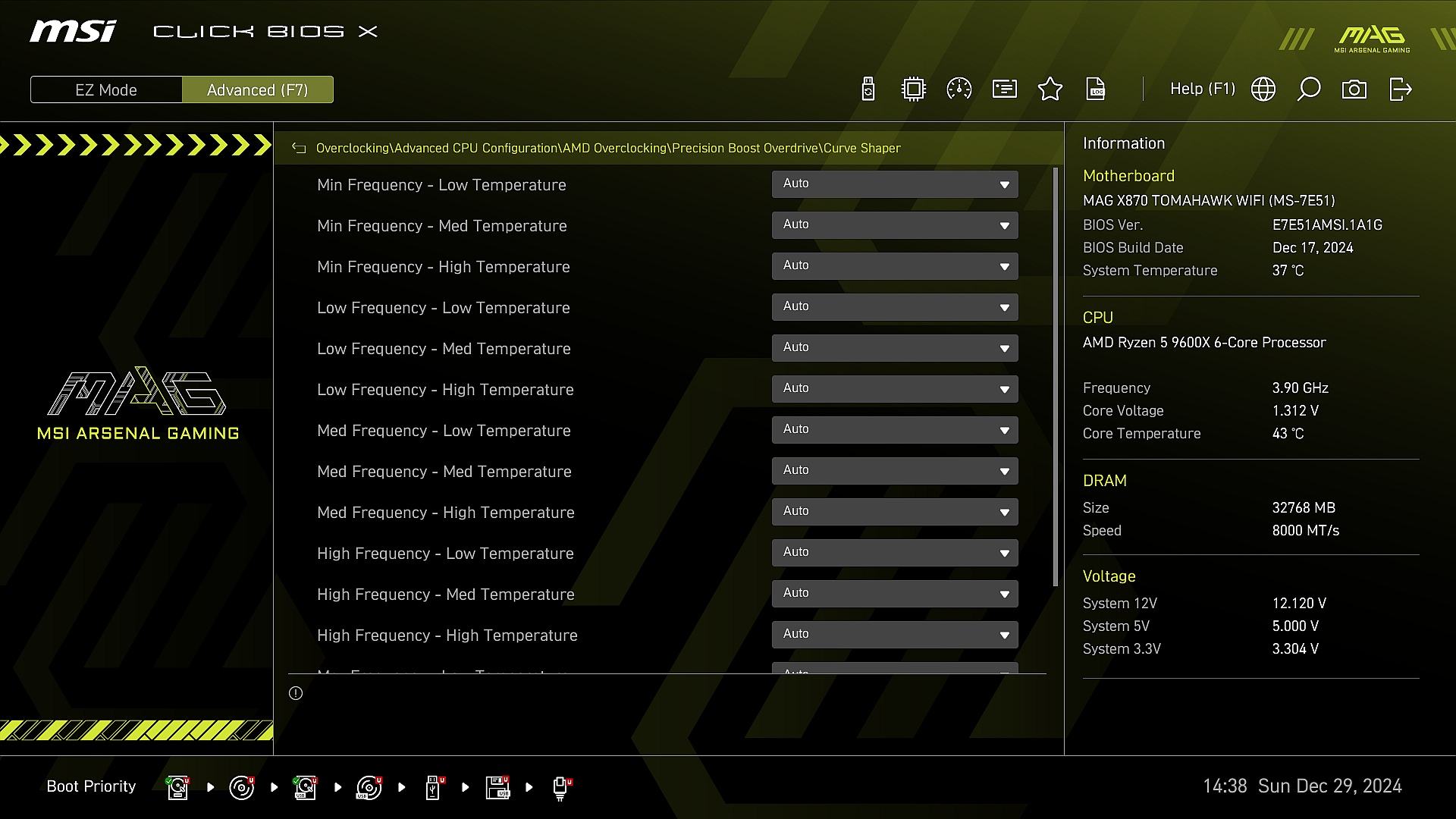
Task: Expand Med Frequency - Med Temperature dropdown
Action: click(x=895, y=471)
